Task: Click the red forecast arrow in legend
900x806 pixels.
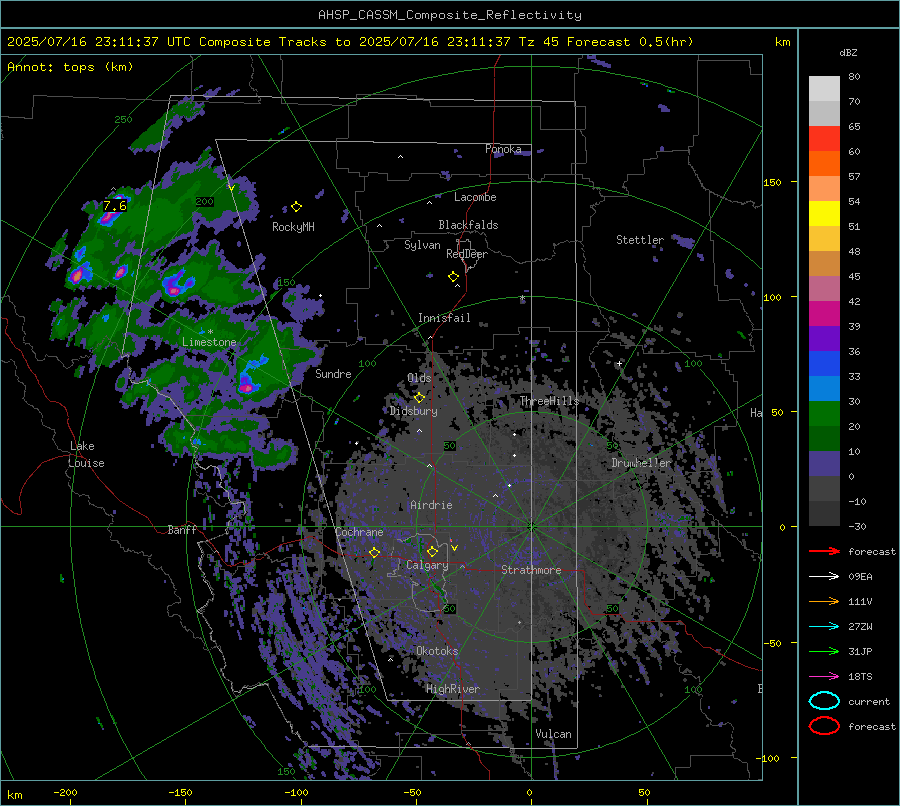Action: [x=824, y=552]
